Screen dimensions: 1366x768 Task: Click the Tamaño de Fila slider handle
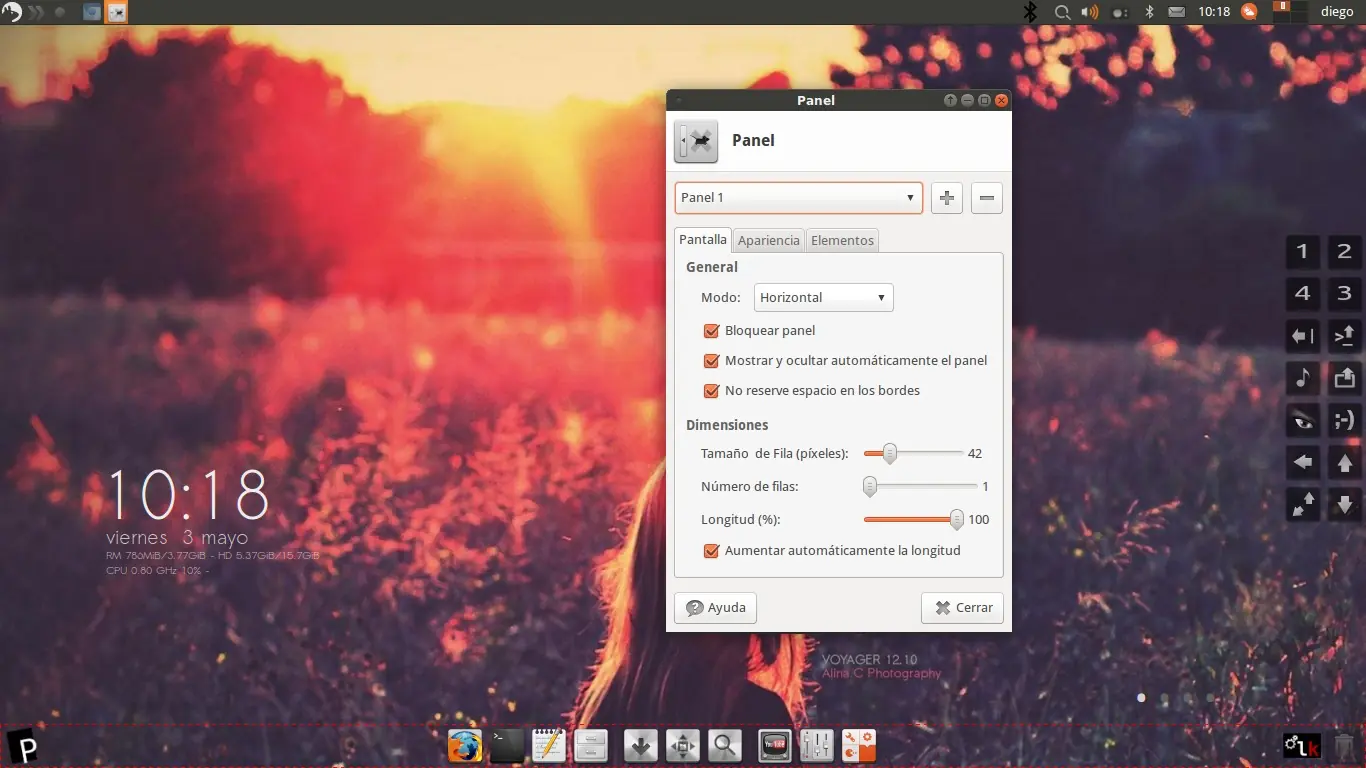click(x=889, y=454)
